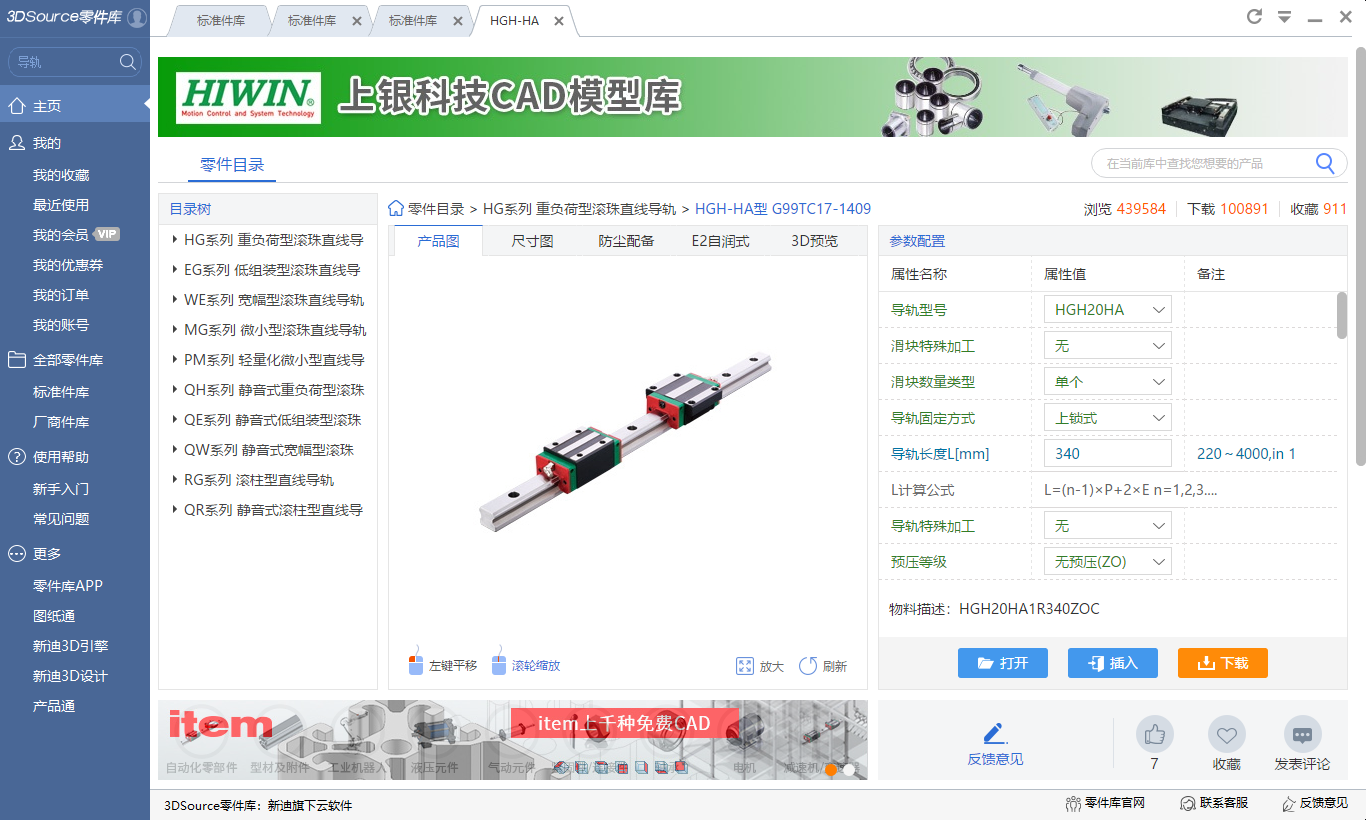
Task: Click the heart 收藏 favorite icon
Action: [x=1227, y=735]
